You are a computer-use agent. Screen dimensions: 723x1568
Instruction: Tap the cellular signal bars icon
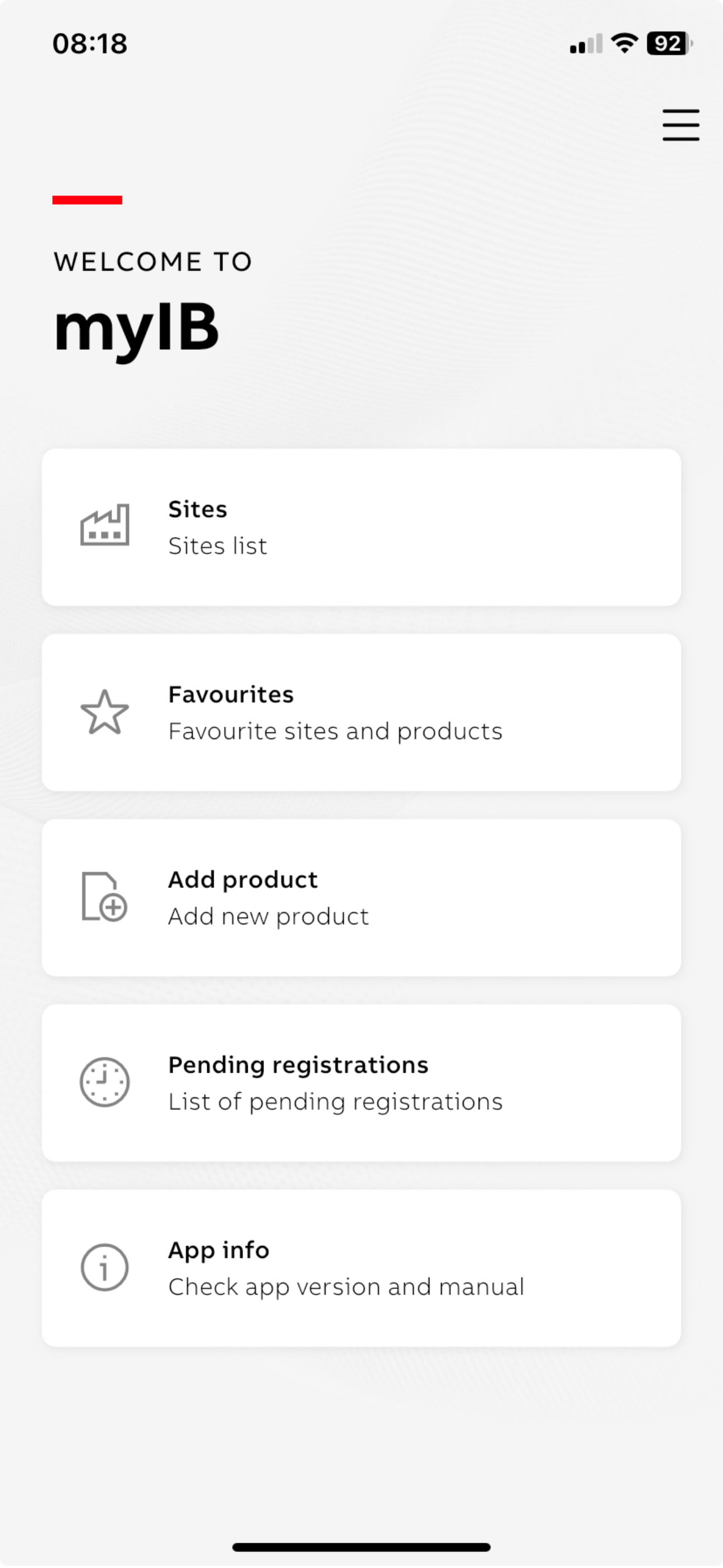point(586,44)
